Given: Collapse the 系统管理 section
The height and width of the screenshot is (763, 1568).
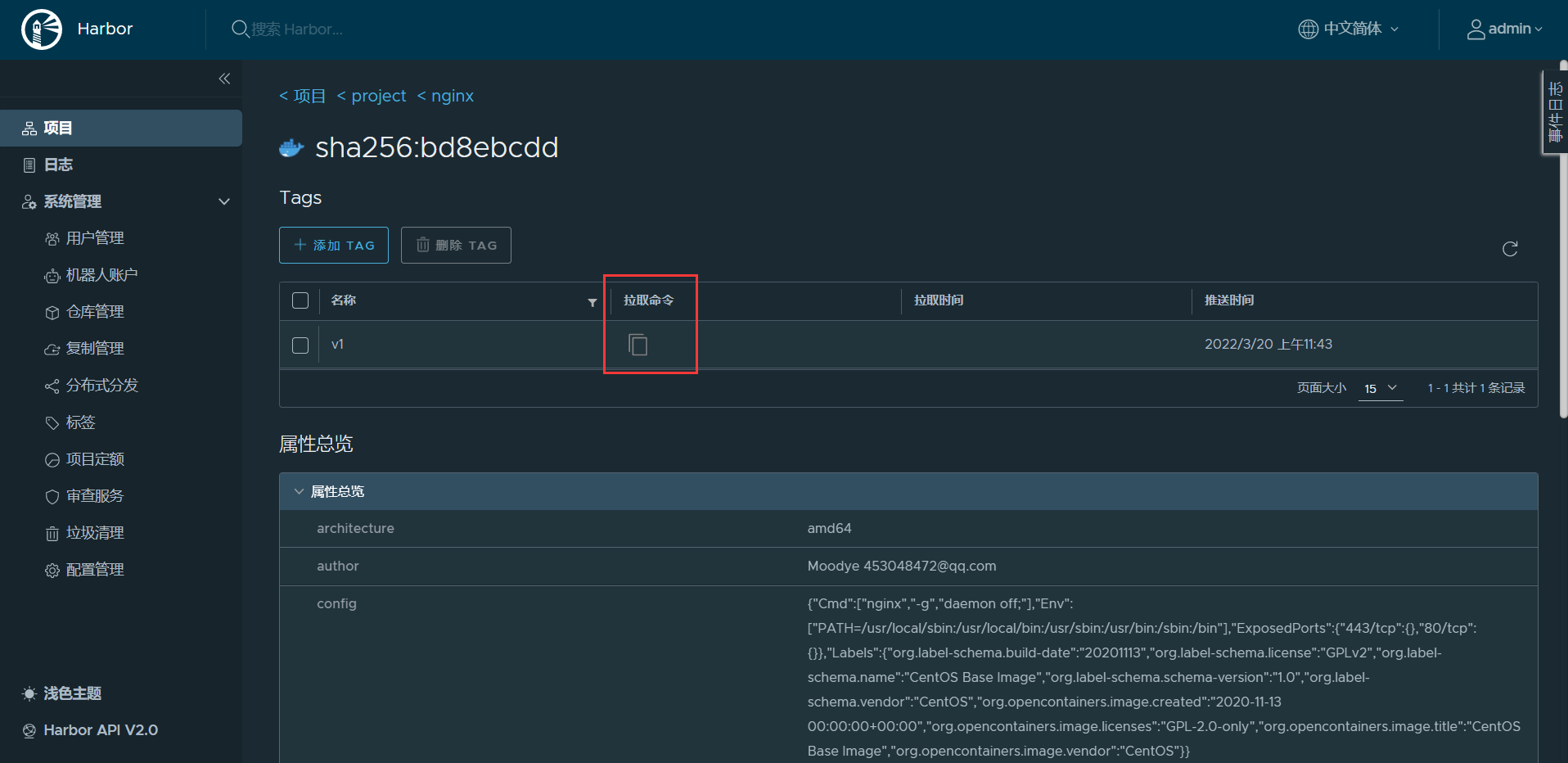Looking at the screenshot, I should [x=223, y=201].
